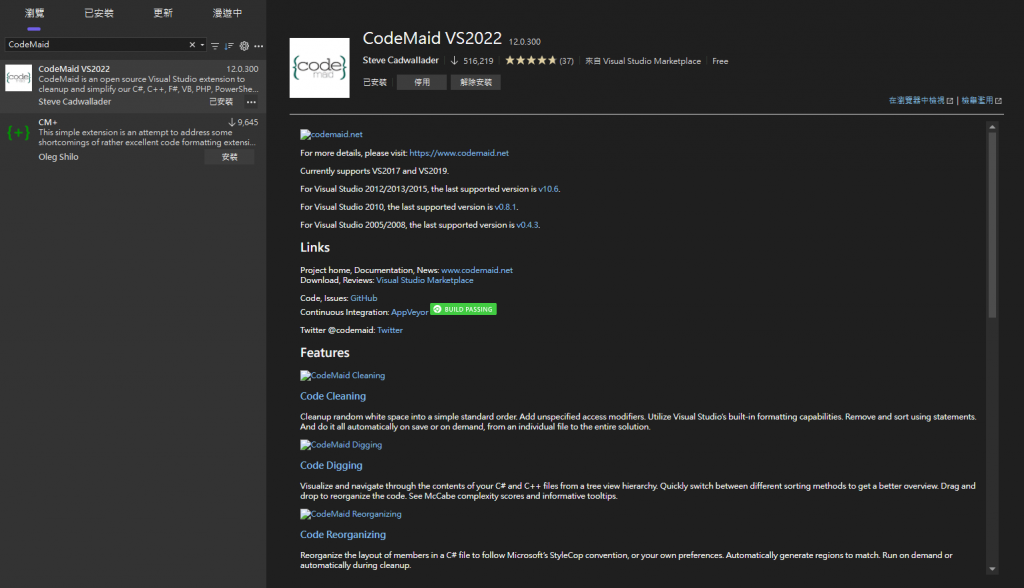This screenshot has height=588, width=1024.
Task: Open more options beside the gear icon
Action: tap(259, 46)
